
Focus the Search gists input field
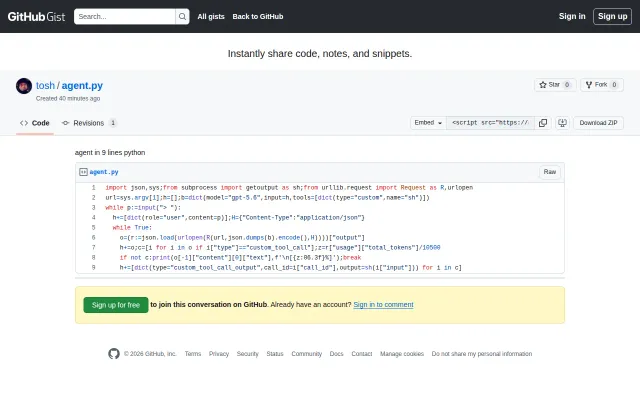pos(124,17)
